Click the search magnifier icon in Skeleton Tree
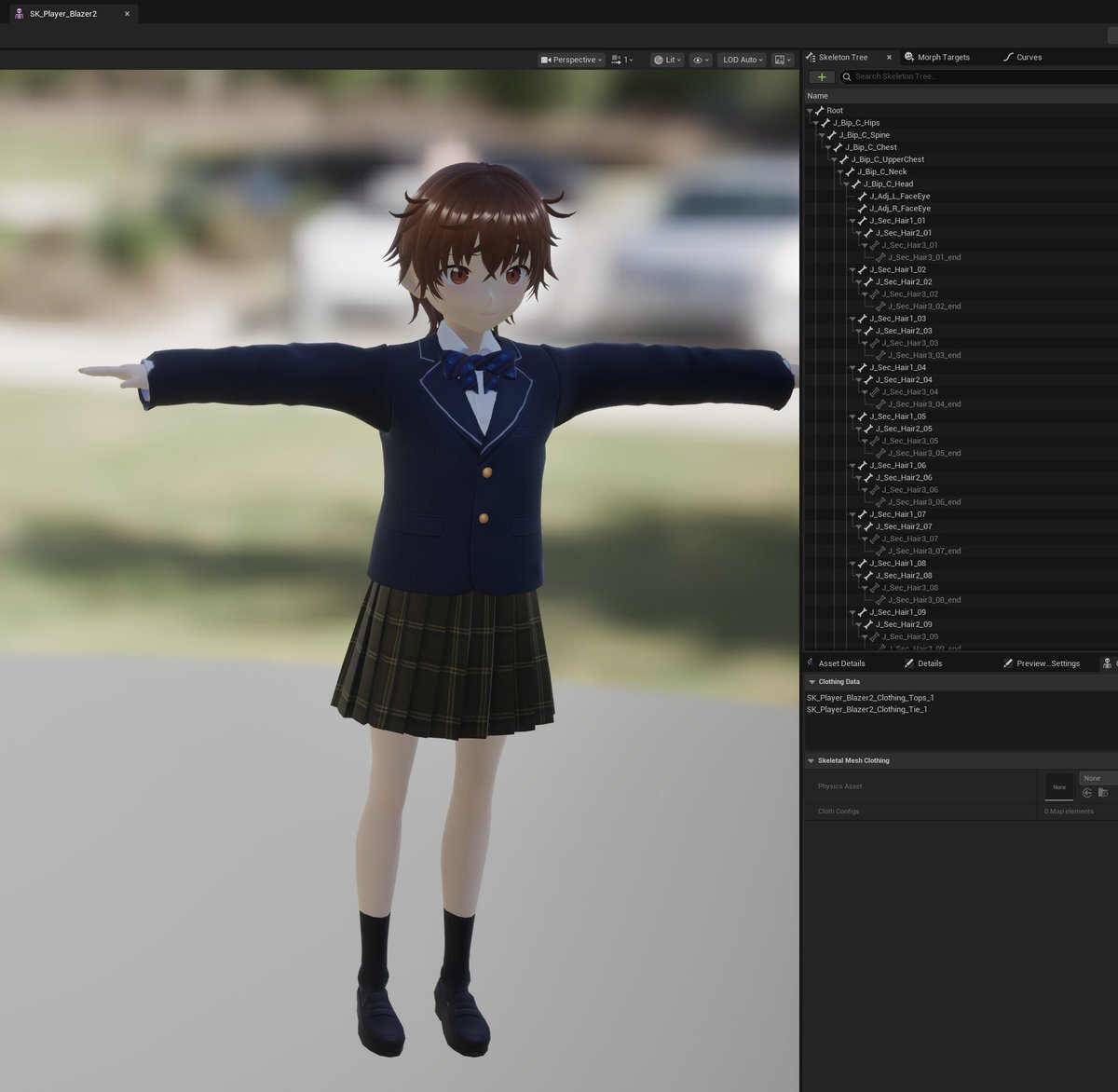The height and width of the screenshot is (1092, 1118). point(847,77)
